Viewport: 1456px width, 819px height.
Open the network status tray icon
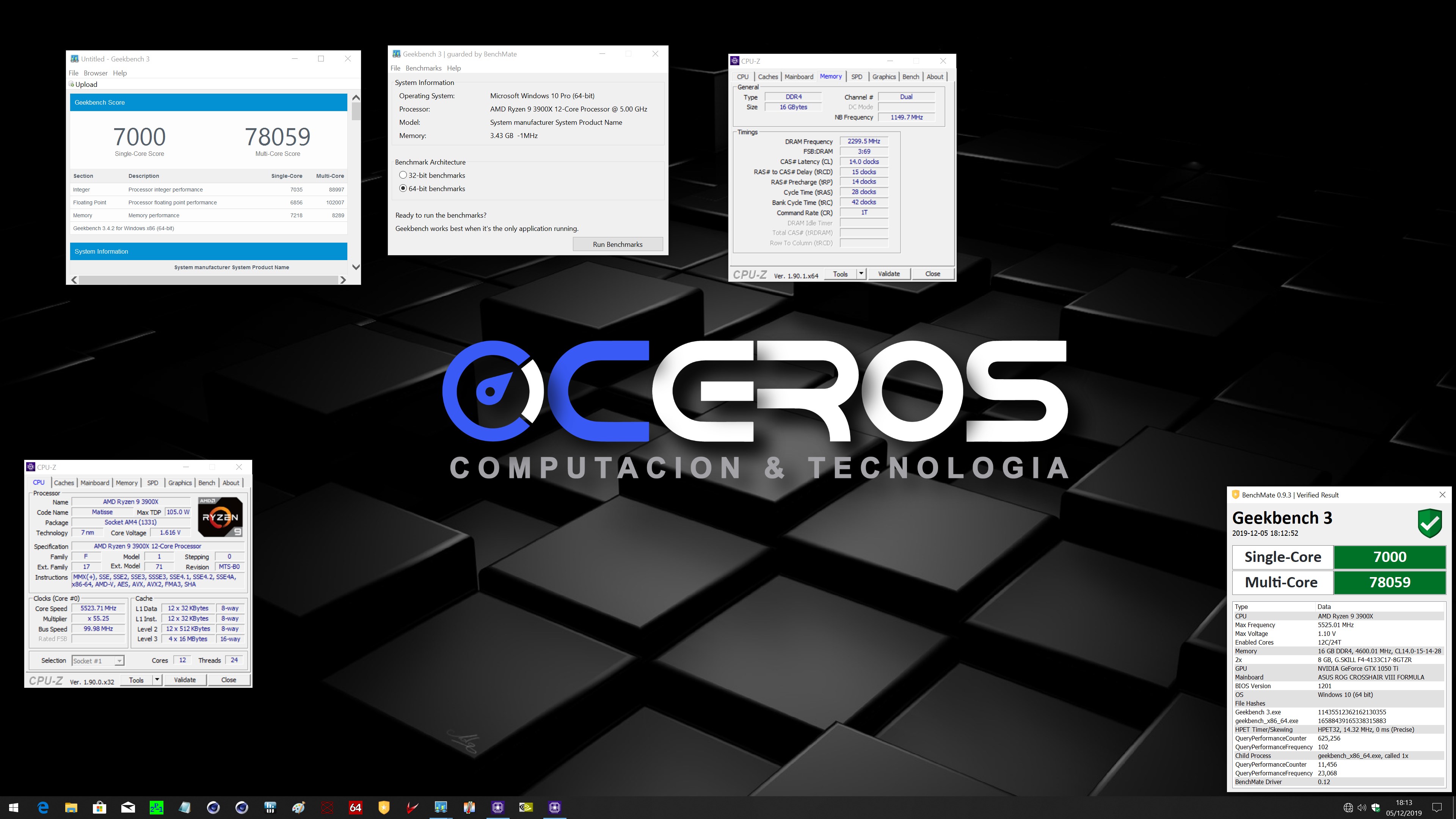pyautogui.click(x=1348, y=808)
